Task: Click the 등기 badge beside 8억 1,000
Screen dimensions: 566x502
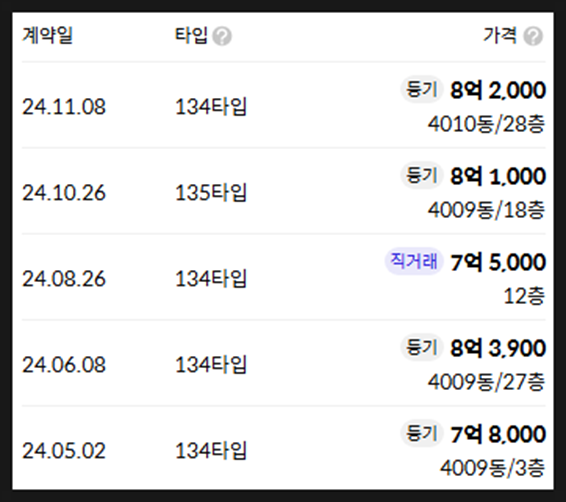Action: (421, 175)
